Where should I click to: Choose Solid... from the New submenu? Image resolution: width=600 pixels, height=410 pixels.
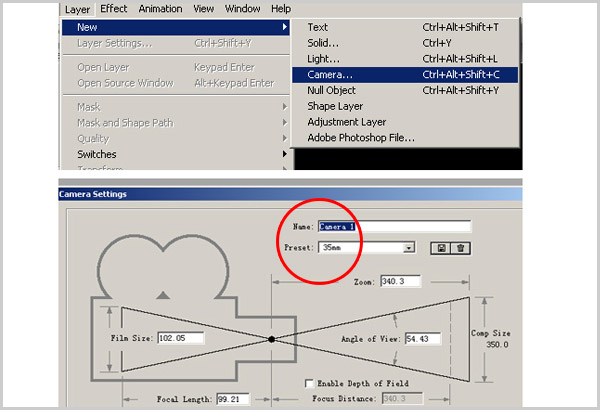[x=405, y=43]
